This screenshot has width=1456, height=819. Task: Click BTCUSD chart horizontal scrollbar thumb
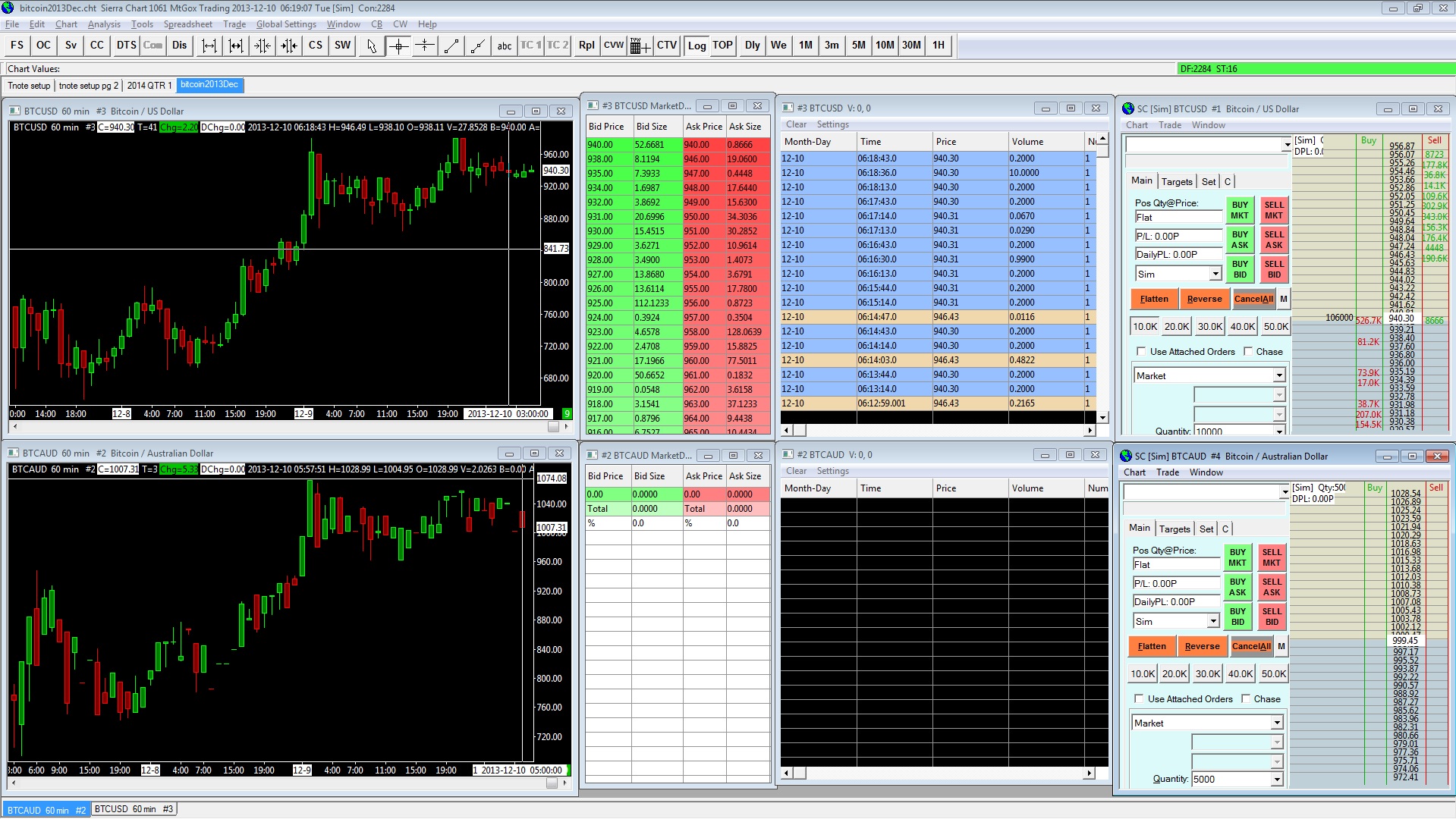pyautogui.click(x=554, y=427)
